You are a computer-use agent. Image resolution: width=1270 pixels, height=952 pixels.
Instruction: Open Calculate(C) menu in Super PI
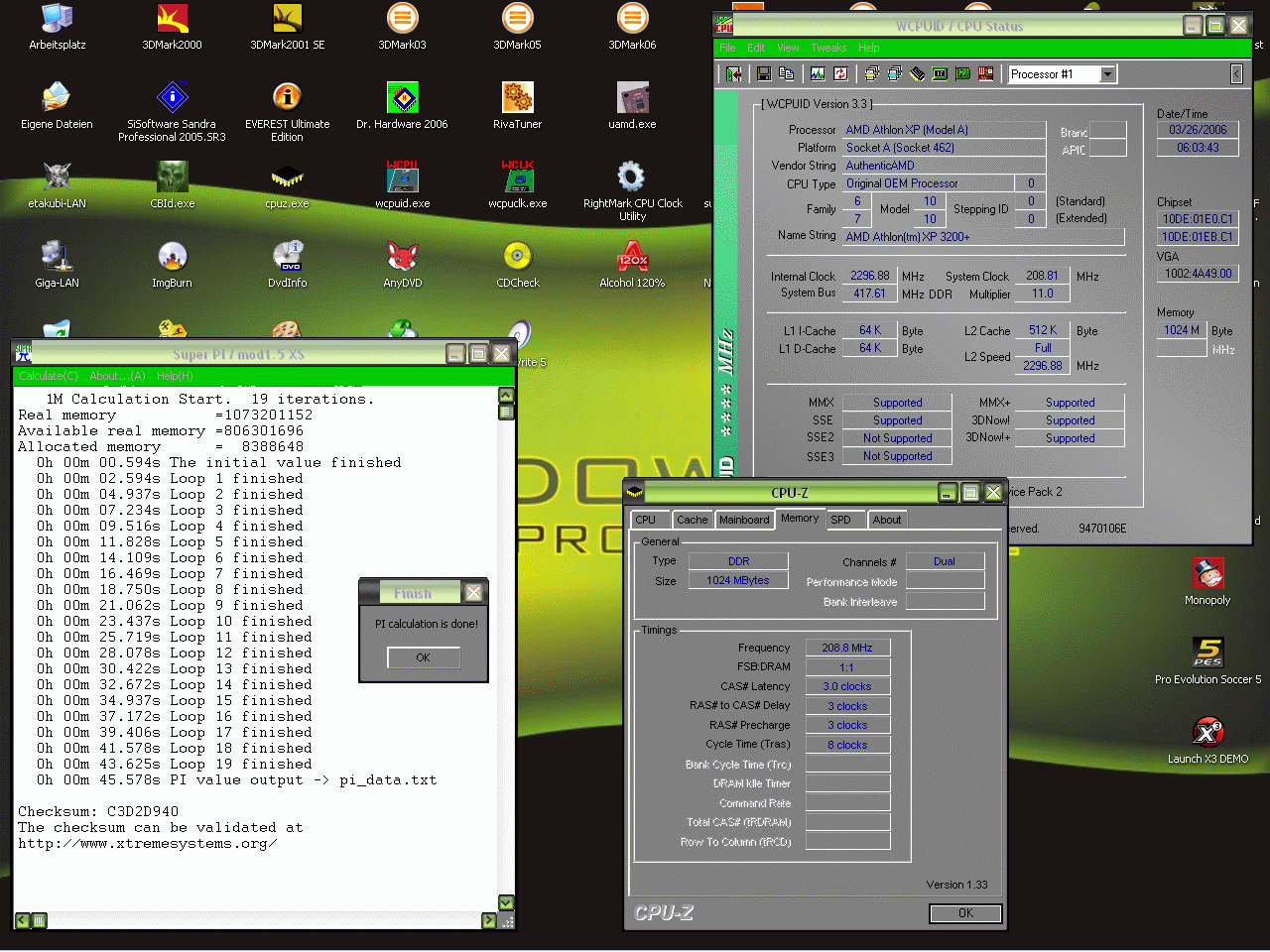tap(49, 376)
